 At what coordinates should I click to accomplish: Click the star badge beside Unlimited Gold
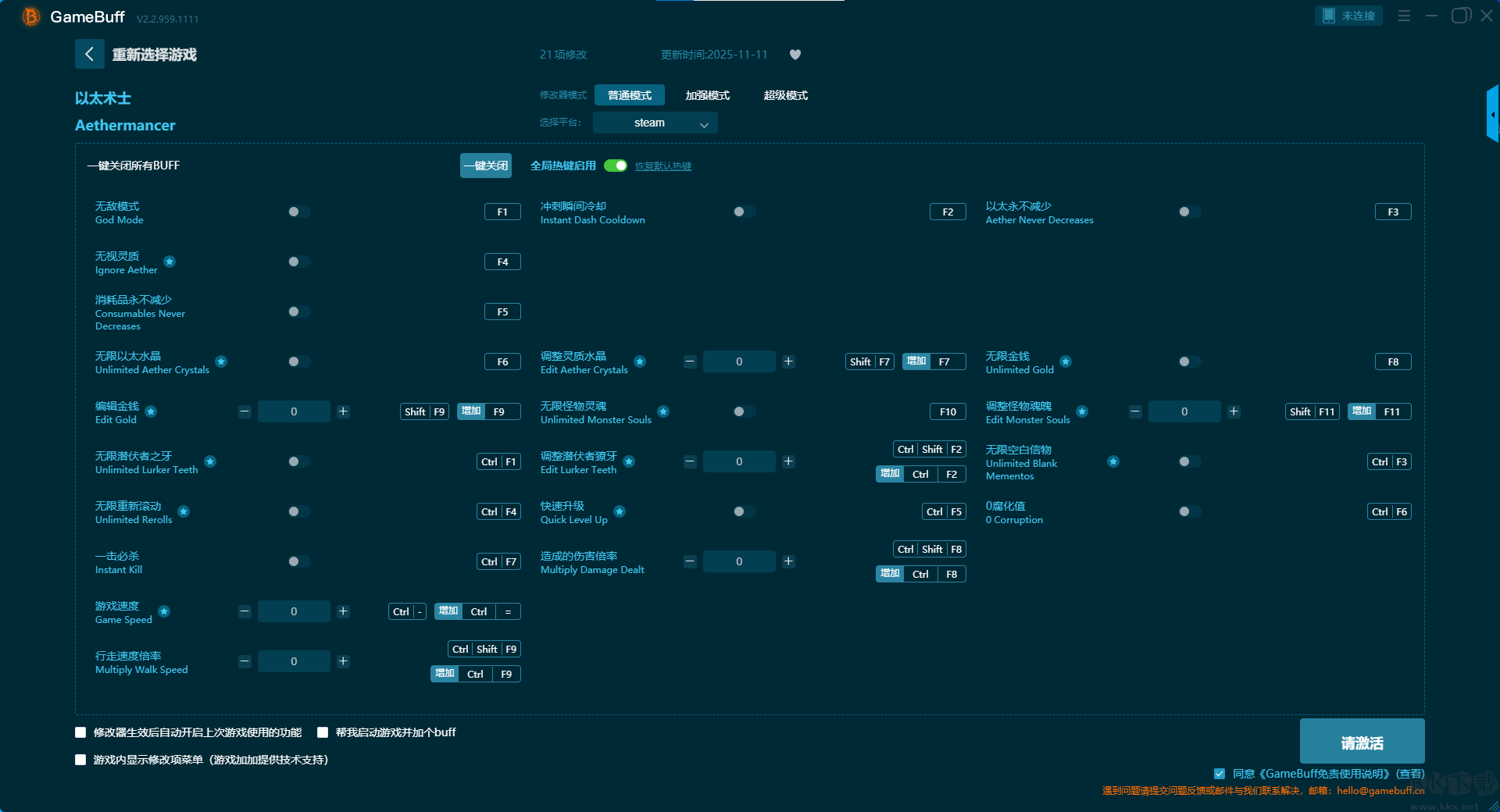coord(1066,361)
